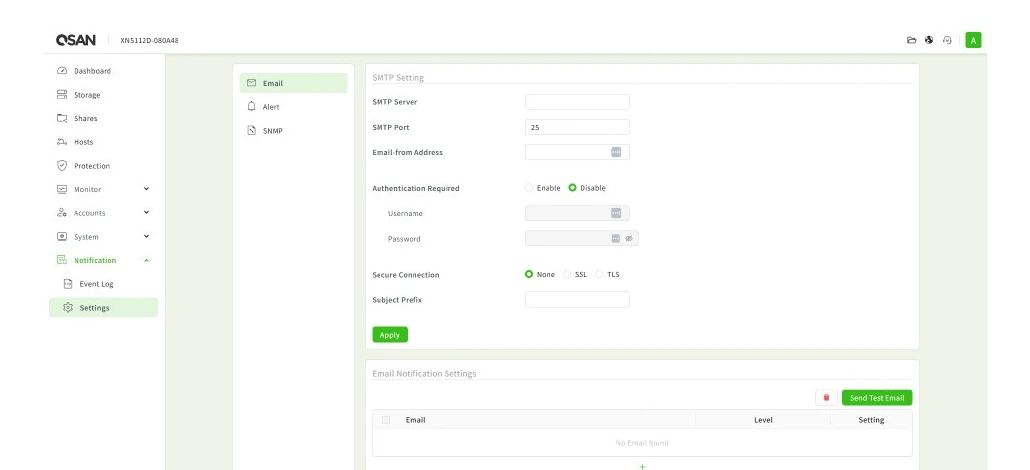
Task: Click the Alert bell icon
Action: [251, 106]
